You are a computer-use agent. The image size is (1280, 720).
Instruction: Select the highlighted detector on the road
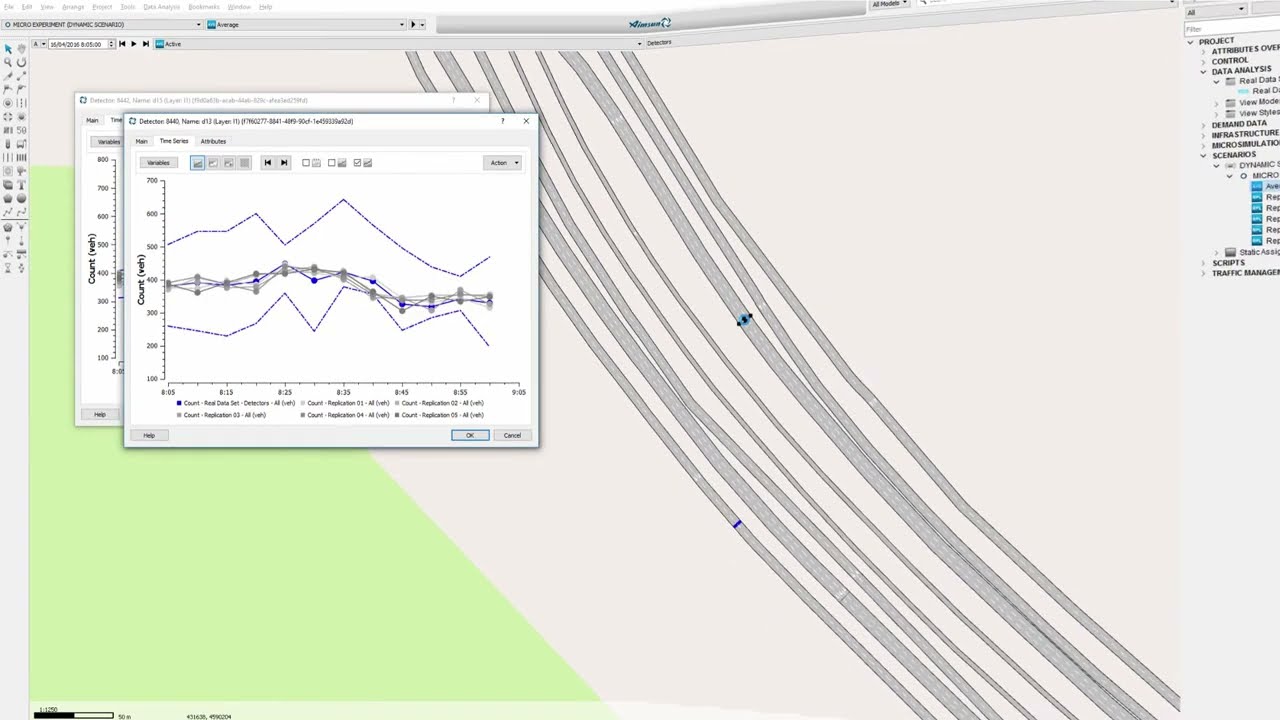744,320
